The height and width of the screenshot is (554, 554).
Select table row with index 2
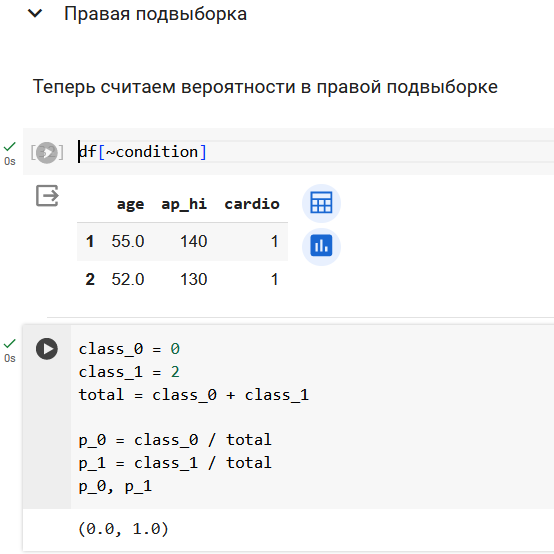[182, 279]
